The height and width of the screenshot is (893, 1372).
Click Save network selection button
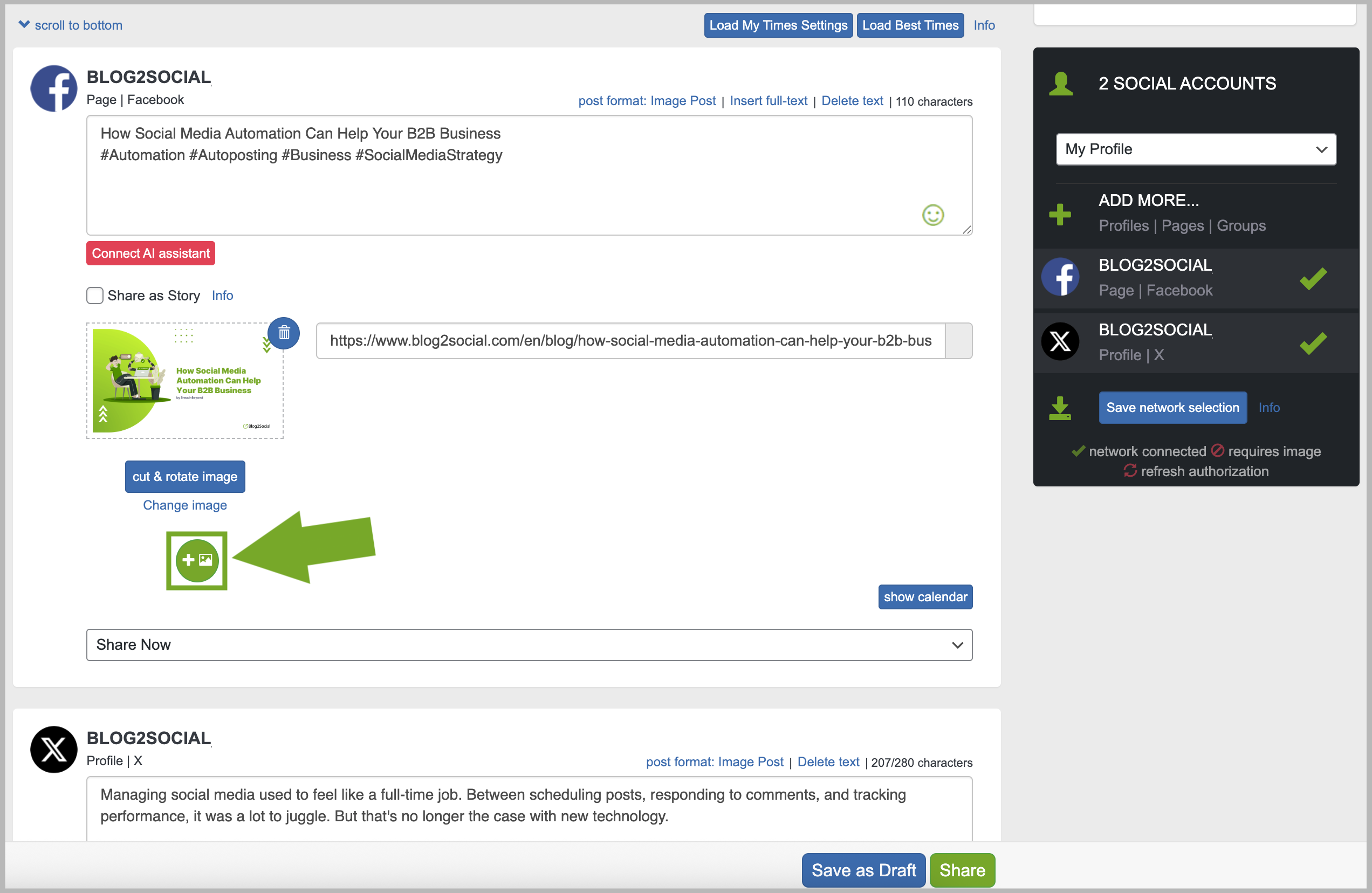click(1172, 408)
